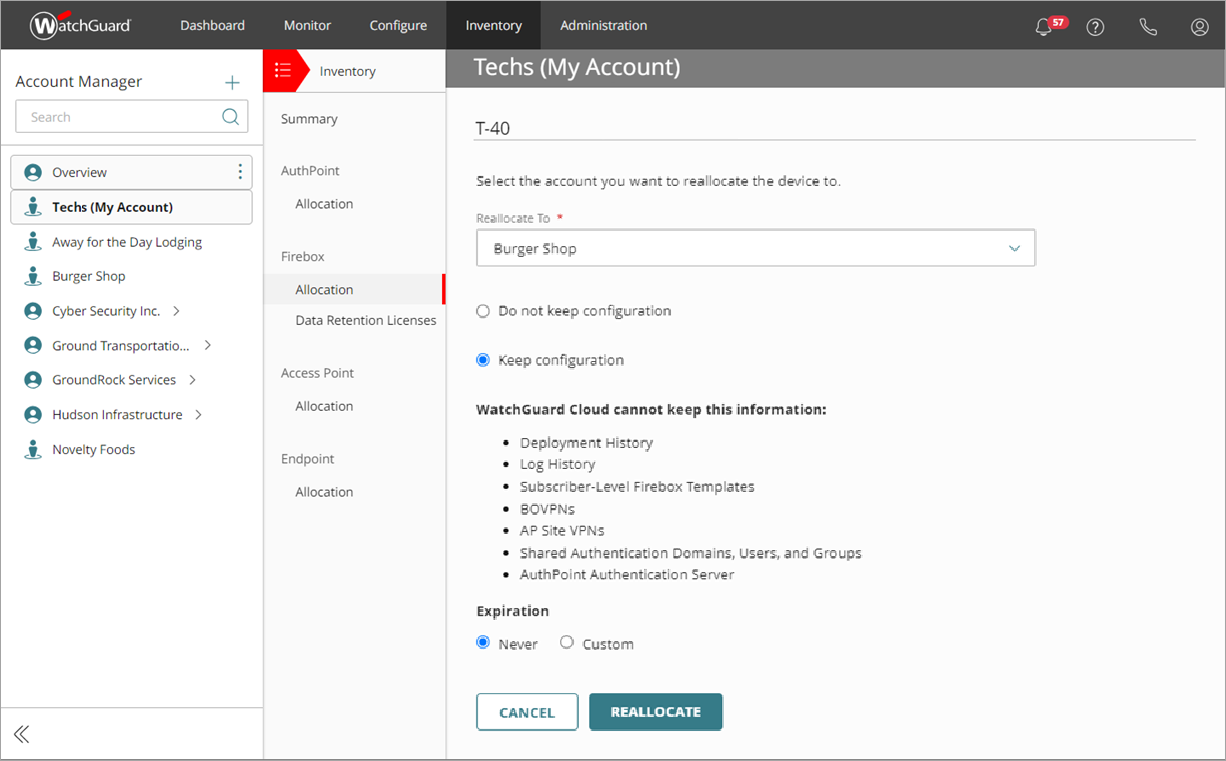Add a new account with the plus icon
This screenshot has height=761, width=1226.
pos(232,82)
